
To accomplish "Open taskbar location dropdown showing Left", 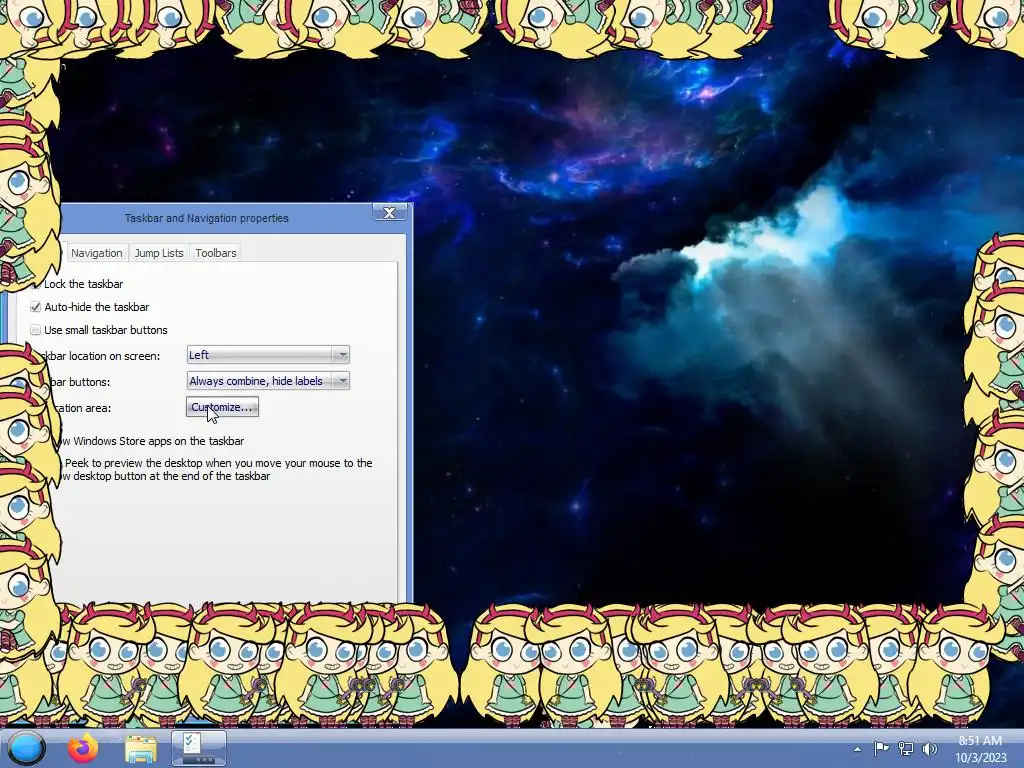I will point(268,355).
